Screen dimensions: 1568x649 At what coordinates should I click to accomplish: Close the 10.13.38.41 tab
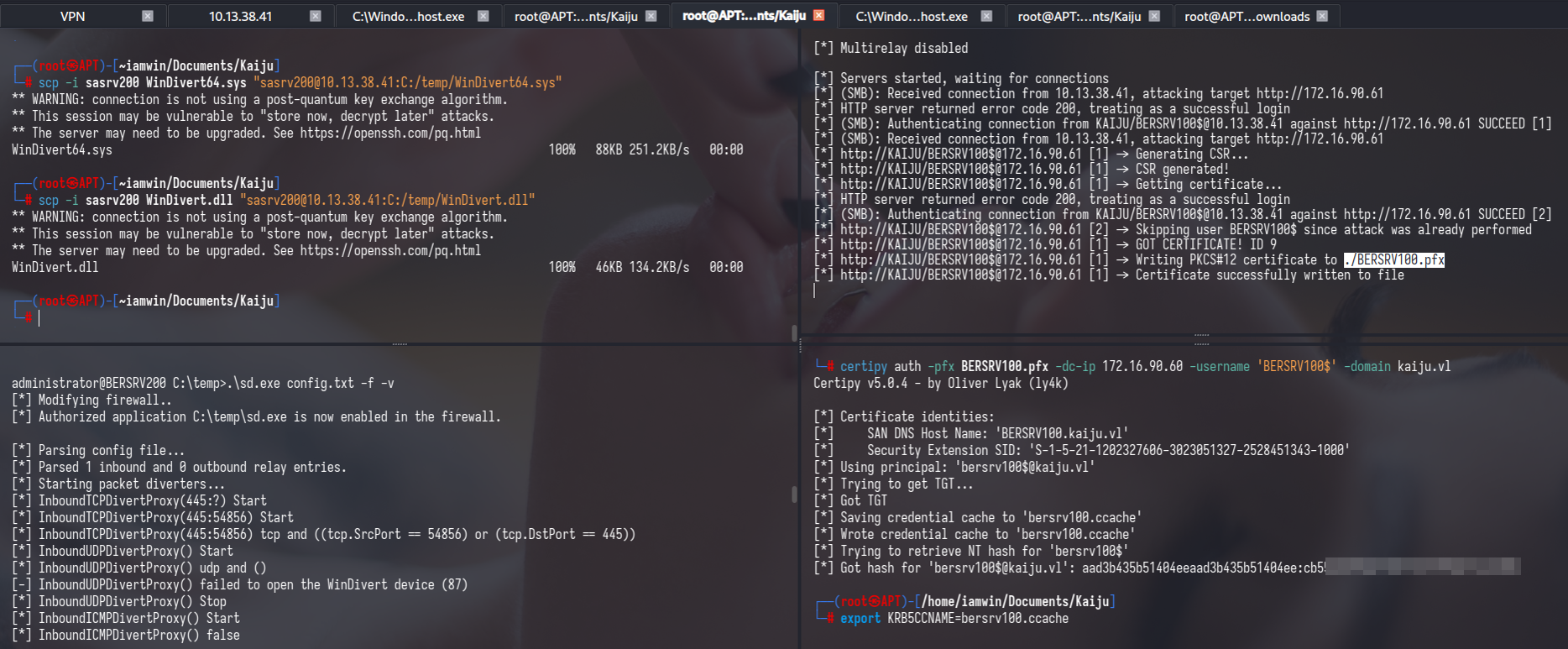(316, 16)
